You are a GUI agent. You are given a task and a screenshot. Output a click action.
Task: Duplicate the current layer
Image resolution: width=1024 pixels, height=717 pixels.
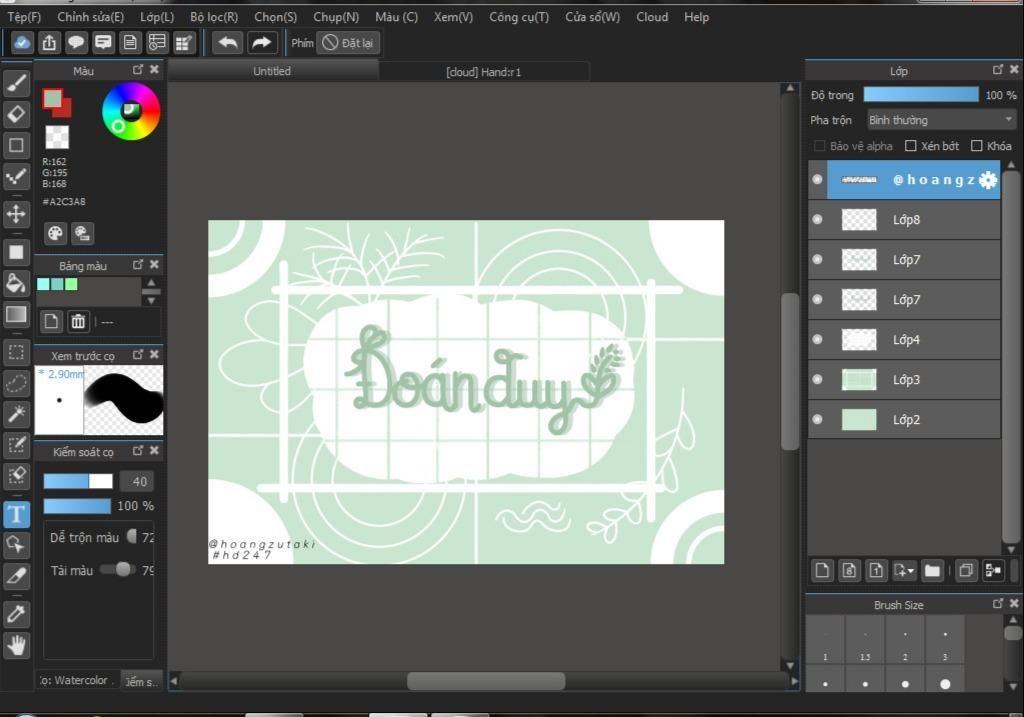click(965, 571)
